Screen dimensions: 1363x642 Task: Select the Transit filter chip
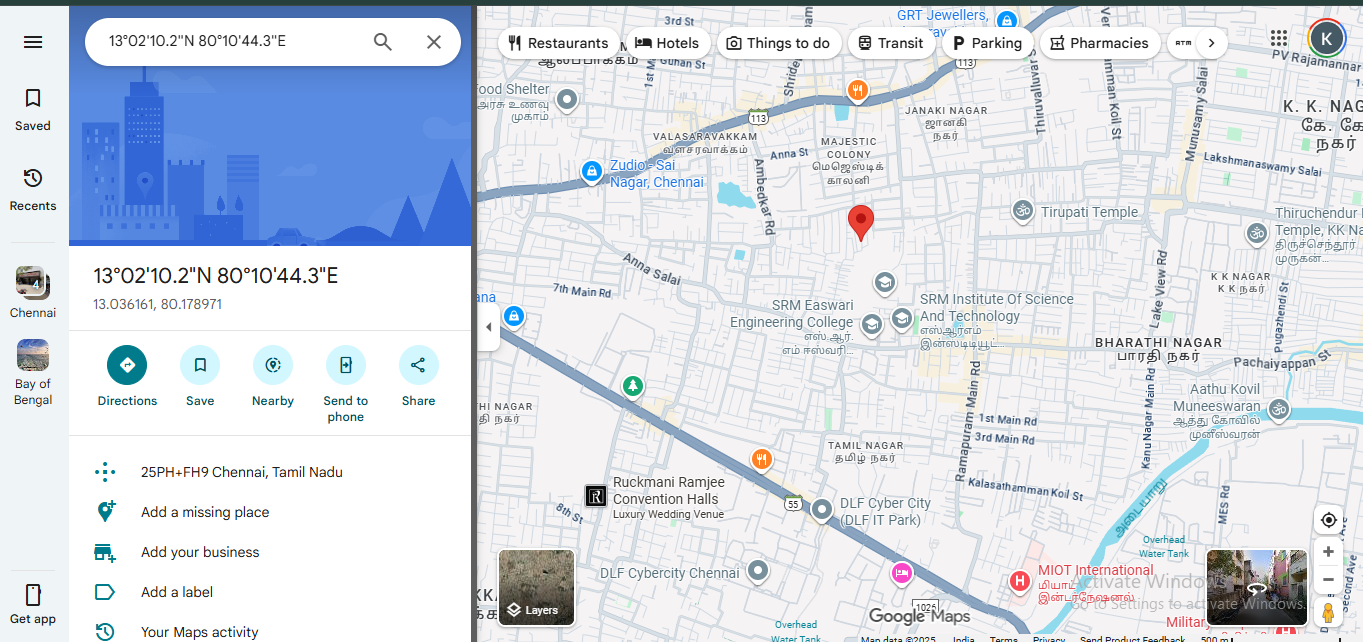(x=891, y=43)
